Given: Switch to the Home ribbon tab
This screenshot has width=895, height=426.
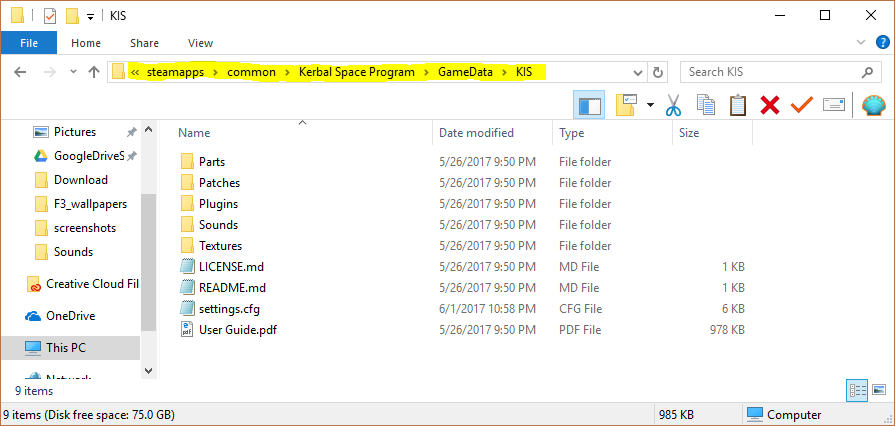Looking at the screenshot, I should tap(86, 43).
